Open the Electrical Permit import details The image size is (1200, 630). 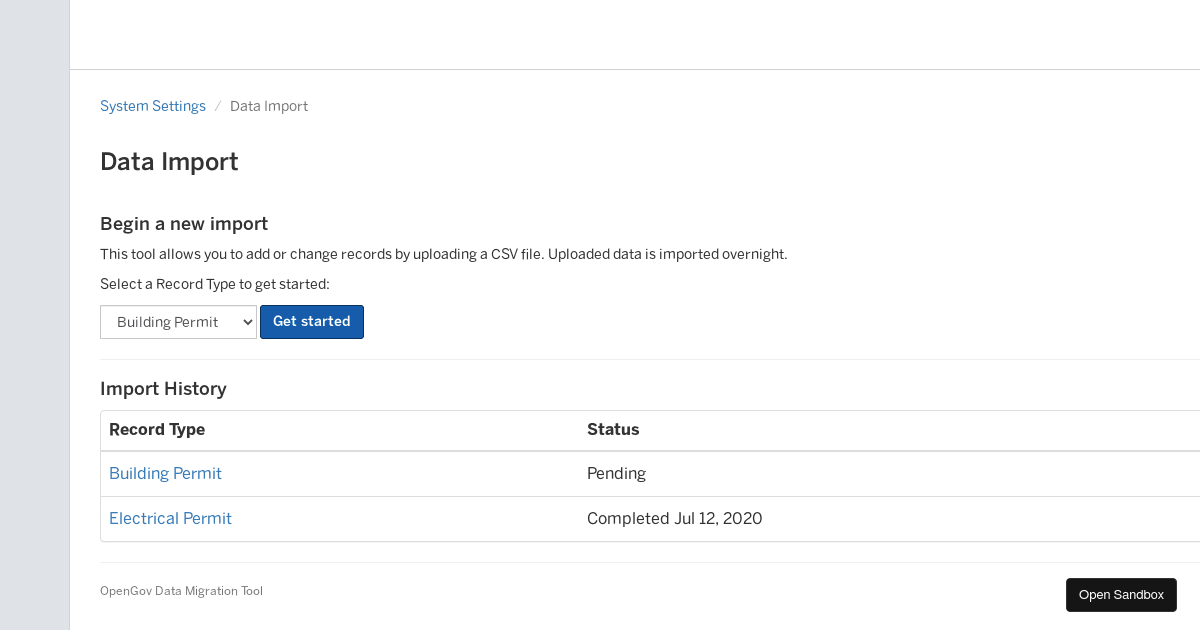[170, 518]
